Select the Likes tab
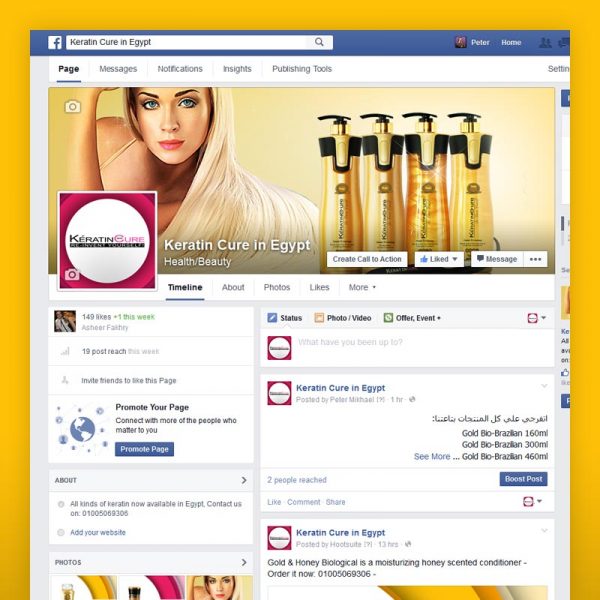Screen dimensions: 600x600 320,287
